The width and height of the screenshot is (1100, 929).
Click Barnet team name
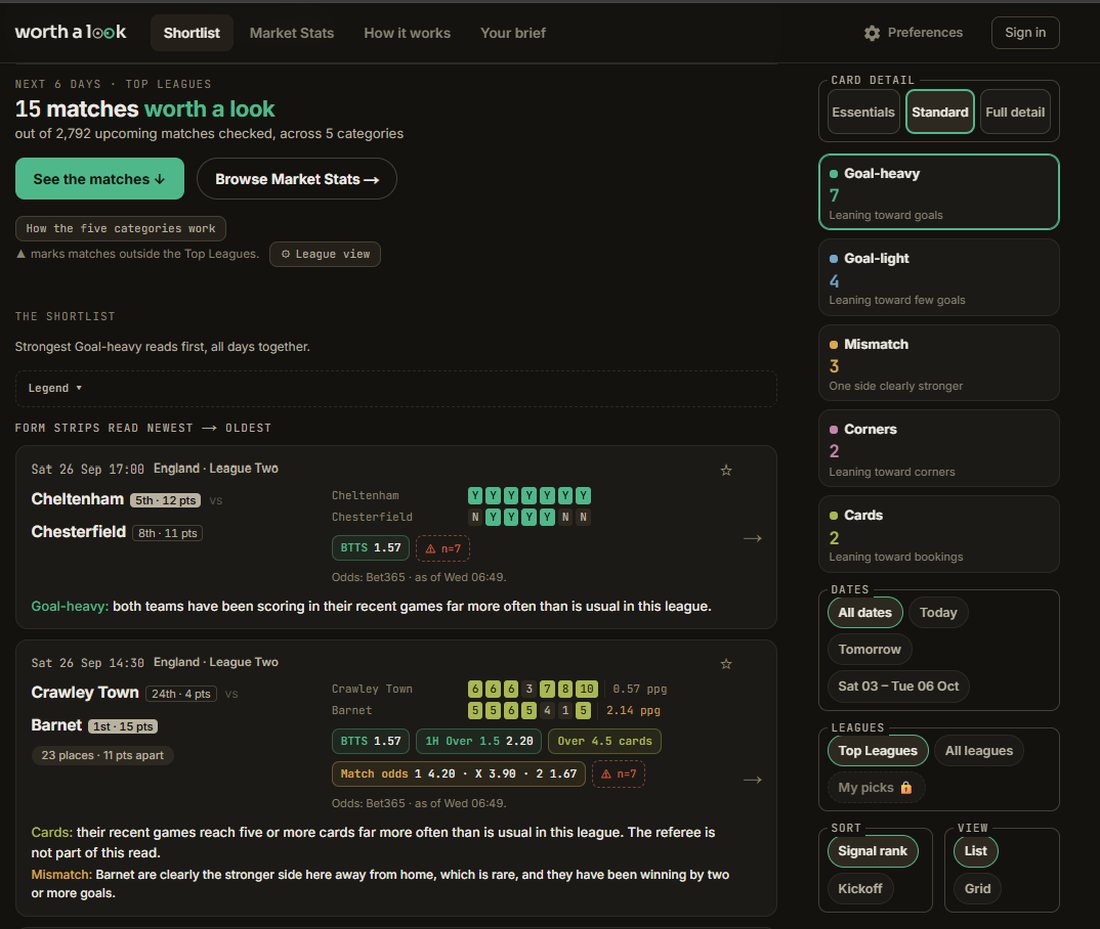point(57,725)
